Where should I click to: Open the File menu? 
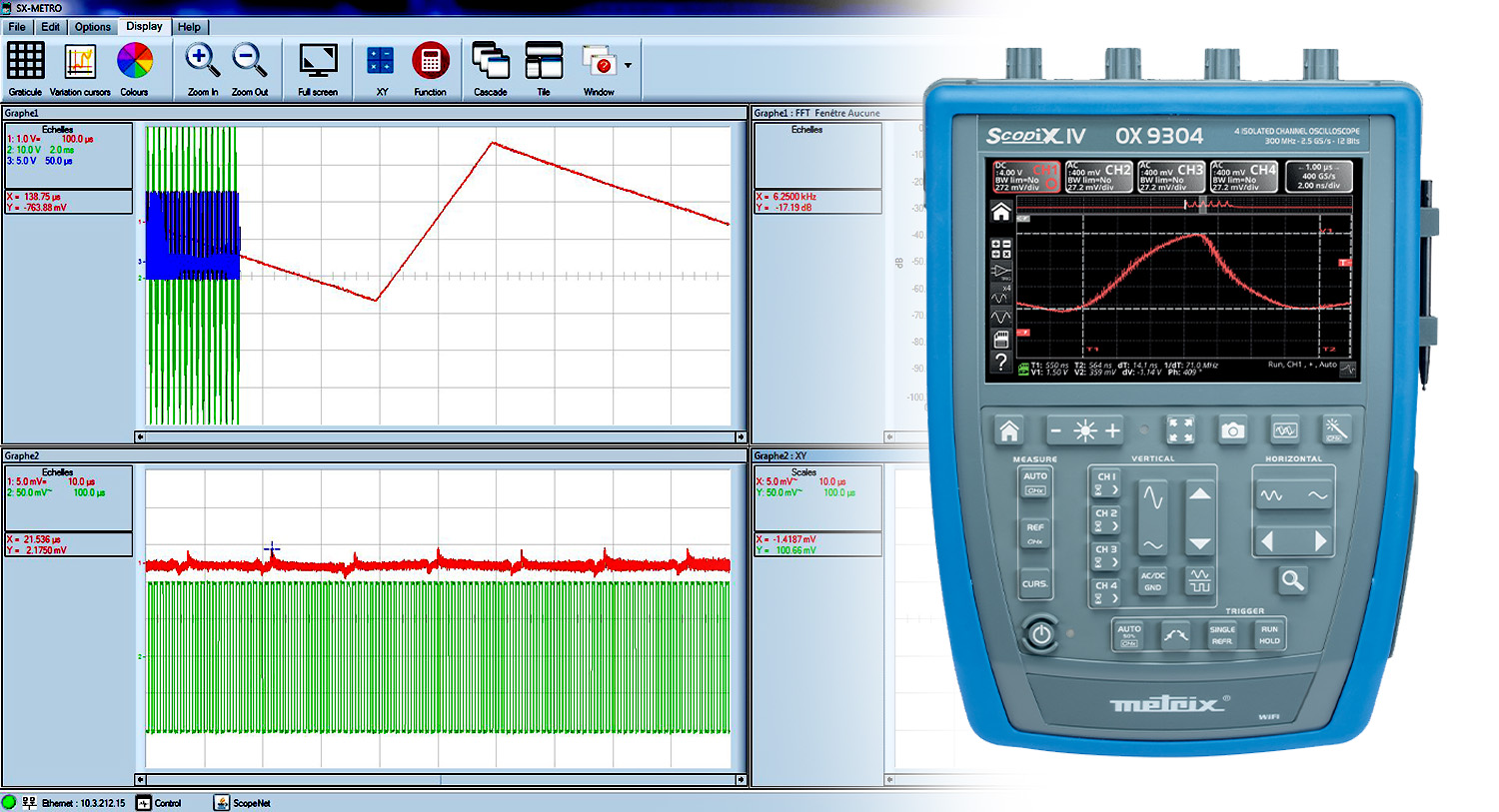click(x=17, y=27)
